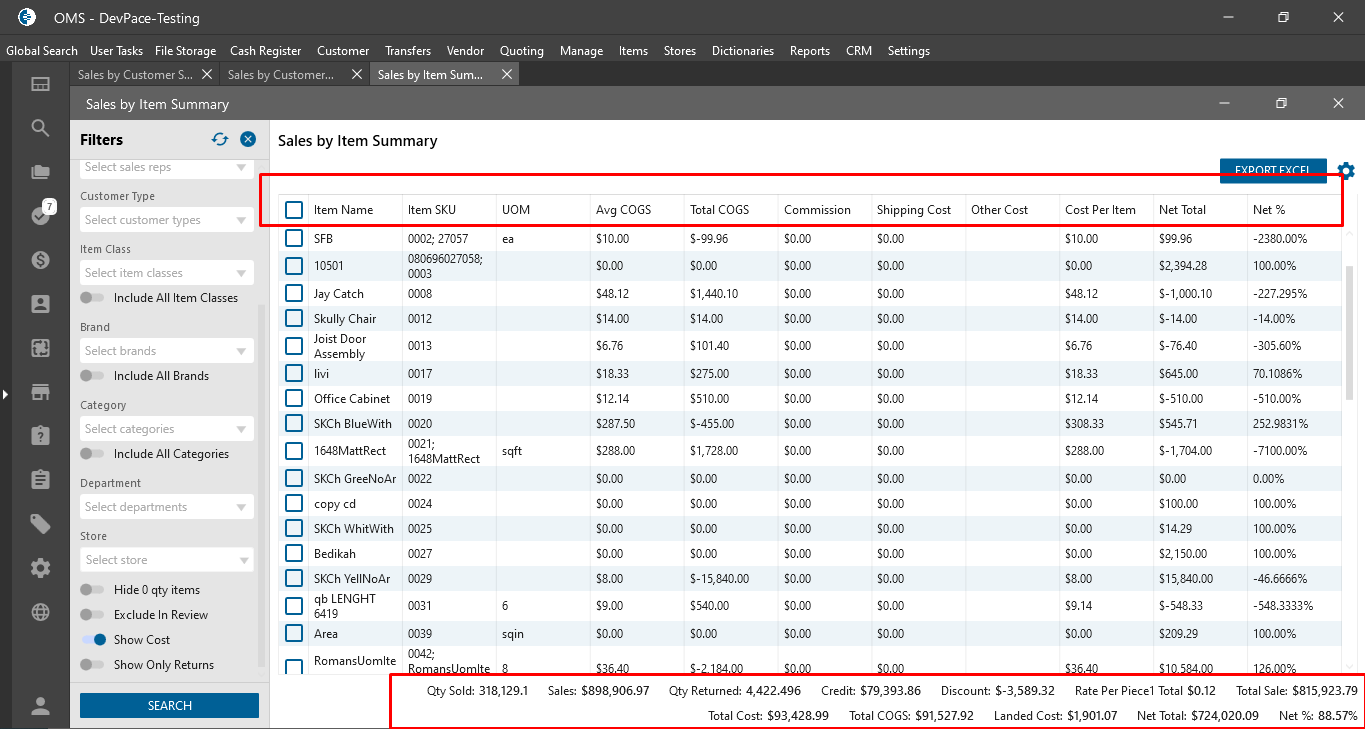Click the price tag sidebar icon

tap(40, 524)
